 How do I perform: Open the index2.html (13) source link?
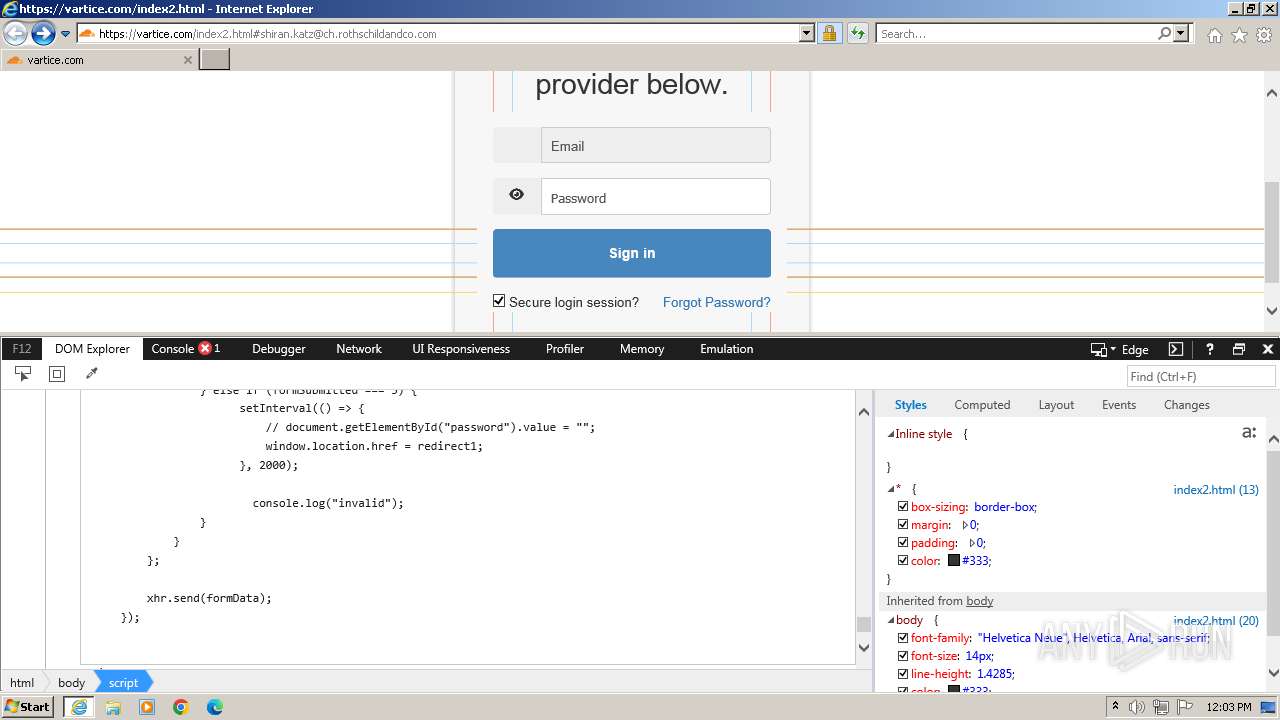point(1216,490)
